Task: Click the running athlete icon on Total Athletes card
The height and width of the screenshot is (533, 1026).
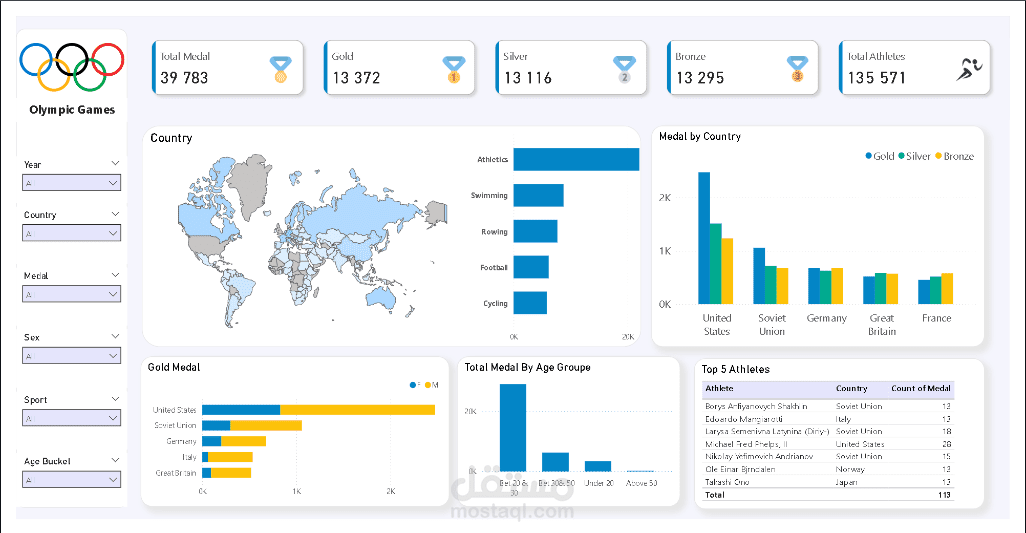Action: tap(969, 69)
